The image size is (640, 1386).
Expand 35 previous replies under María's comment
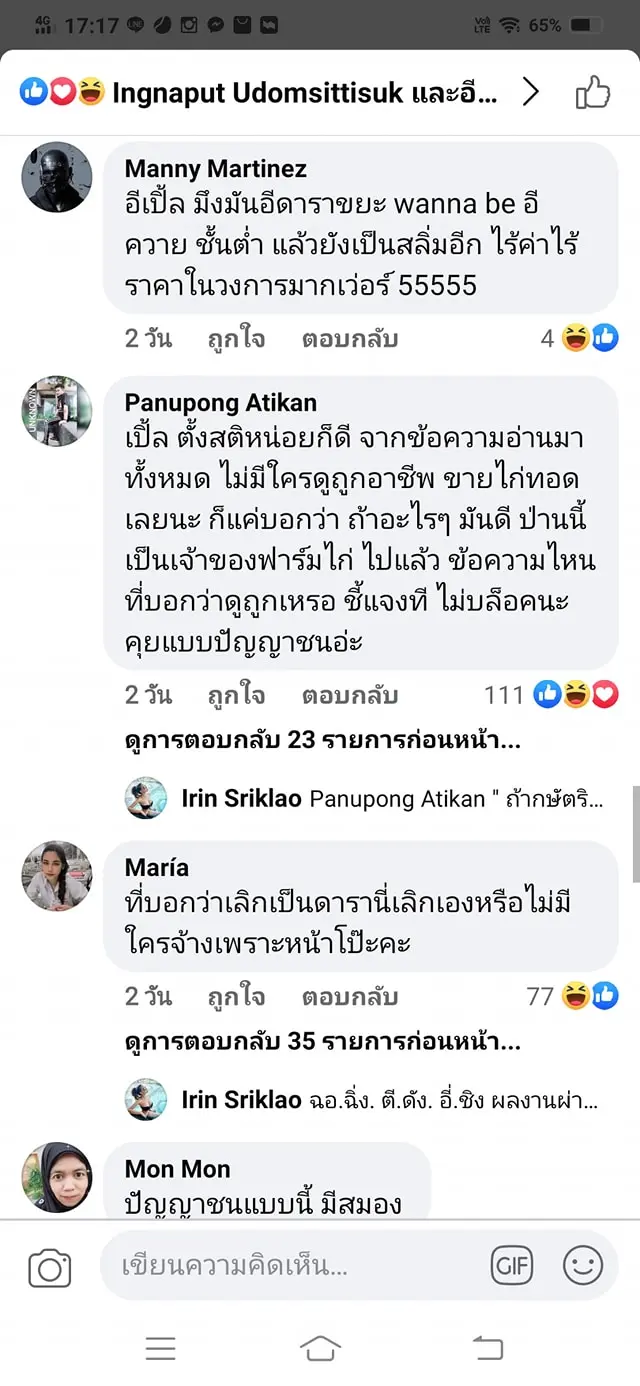point(322,1042)
